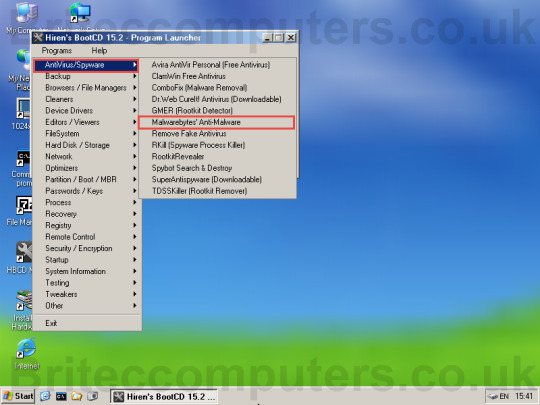Expand the Registry submenu
540x405 pixels.
click(86, 225)
